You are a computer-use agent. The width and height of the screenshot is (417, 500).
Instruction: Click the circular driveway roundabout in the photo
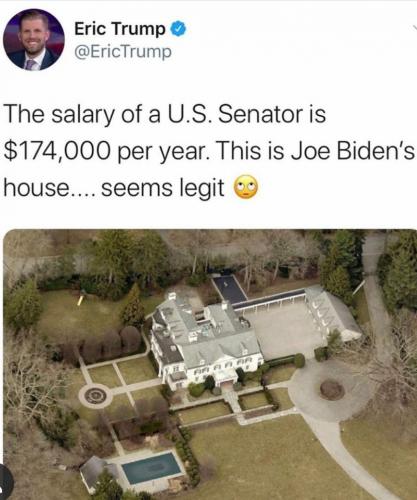pos(332,390)
